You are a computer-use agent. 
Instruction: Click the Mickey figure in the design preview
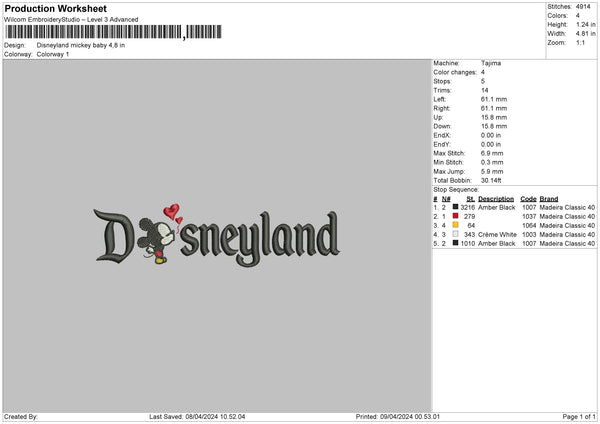156,240
